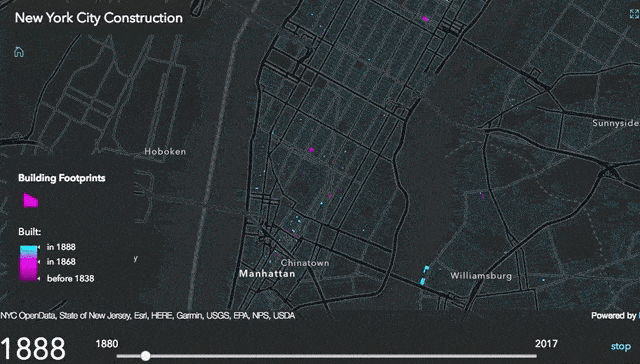Select the 'in 1868' legend arrow marker
The image size is (640, 364).
tap(38, 262)
